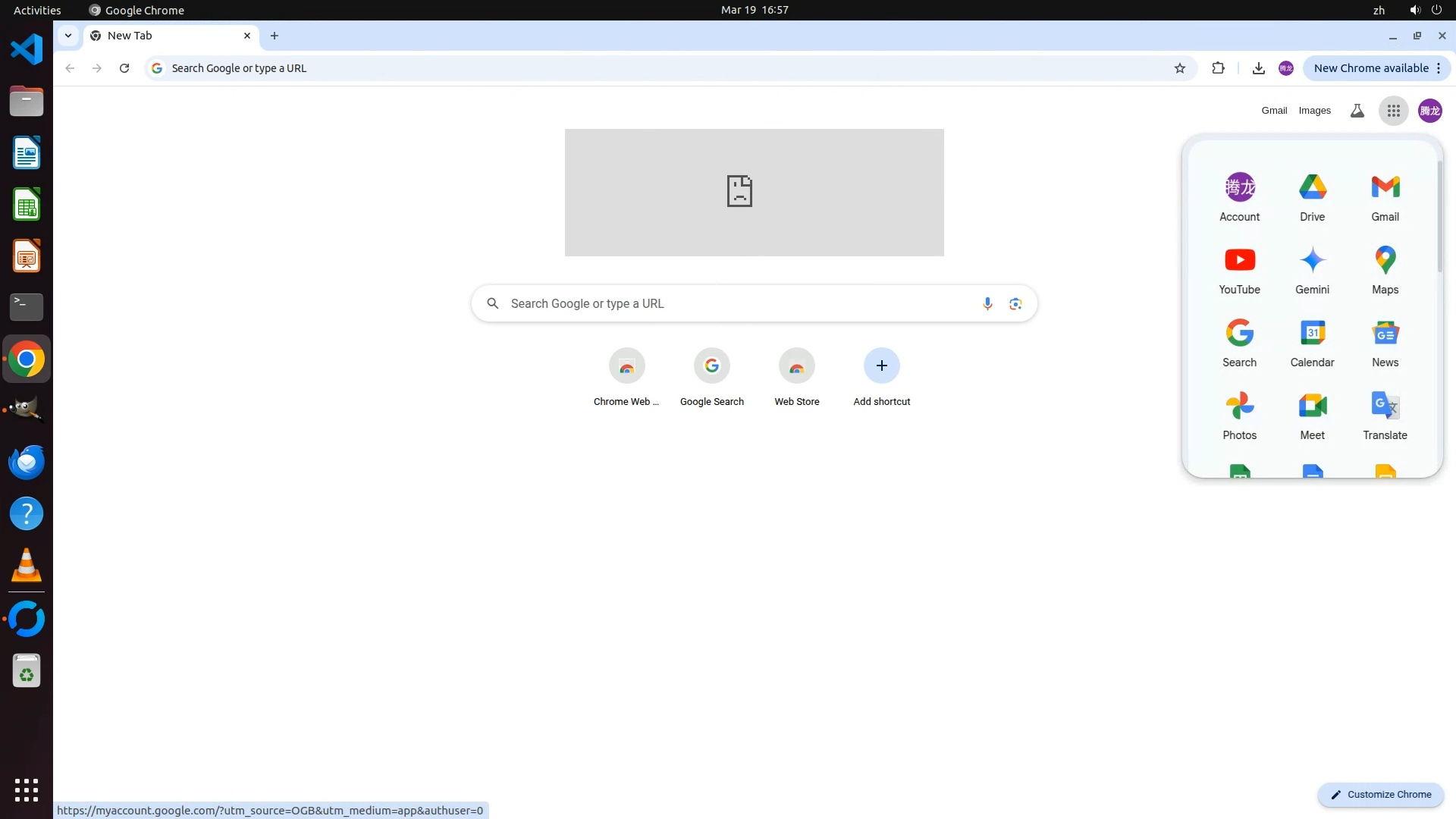The width and height of the screenshot is (1456, 819).
Task: Open a new tab with plus button
Action: (275, 36)
